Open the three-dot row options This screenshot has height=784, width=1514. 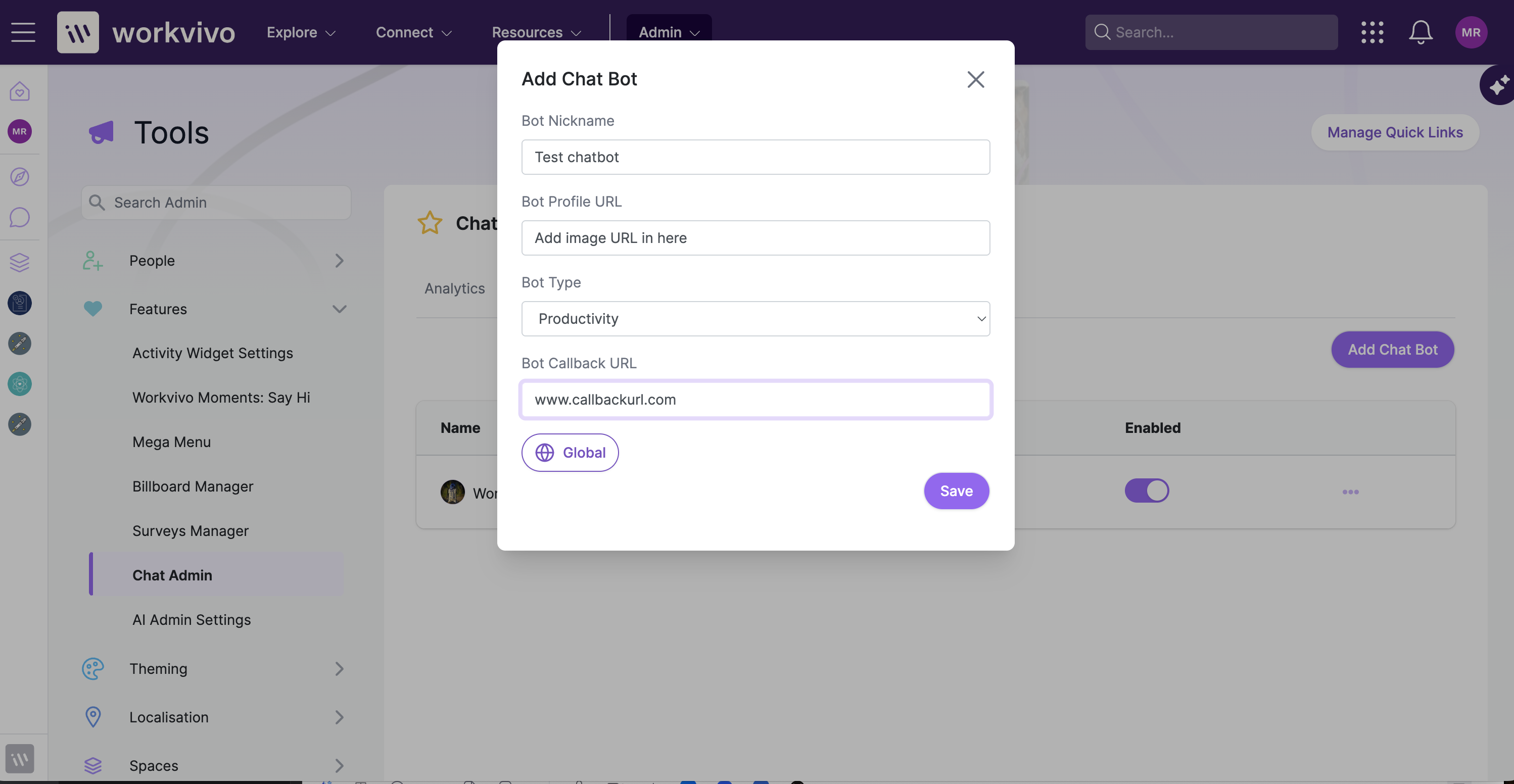(x=1350, y=492)
